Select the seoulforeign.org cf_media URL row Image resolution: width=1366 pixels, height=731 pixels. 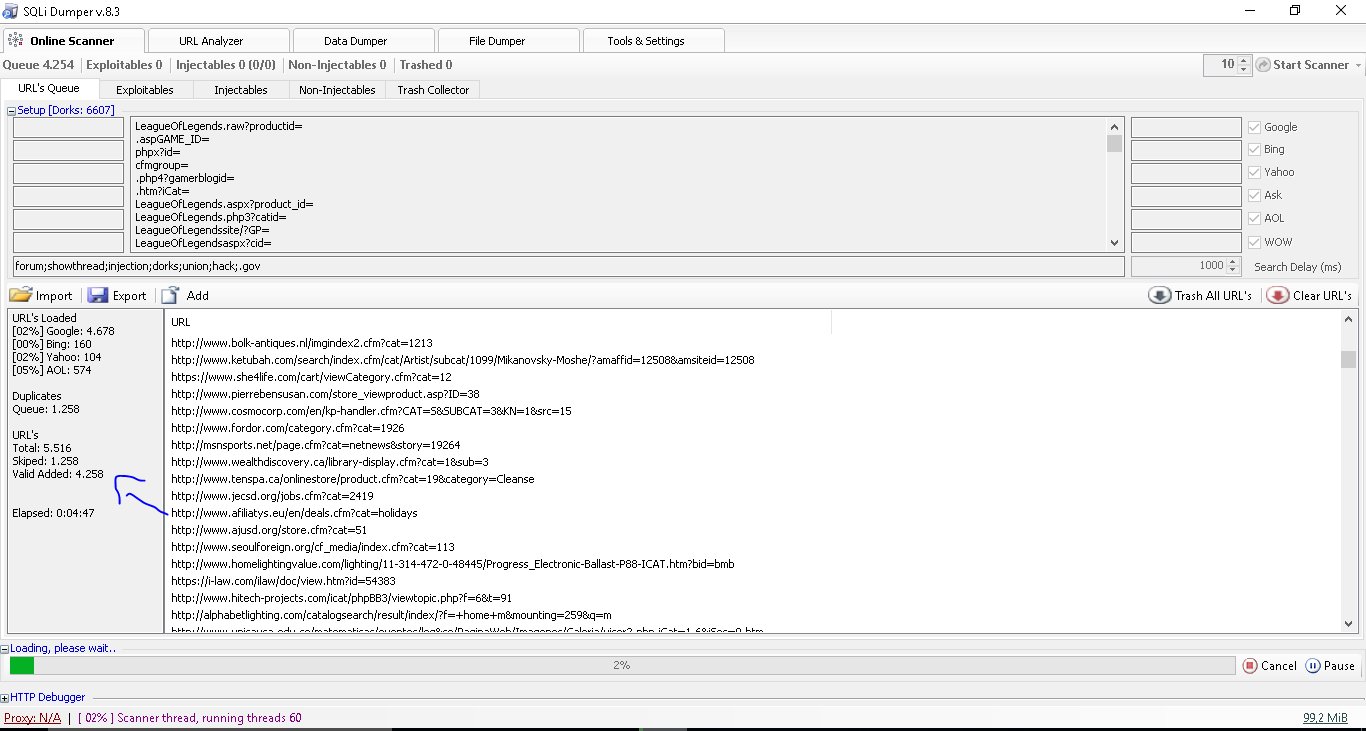point(312,547)
